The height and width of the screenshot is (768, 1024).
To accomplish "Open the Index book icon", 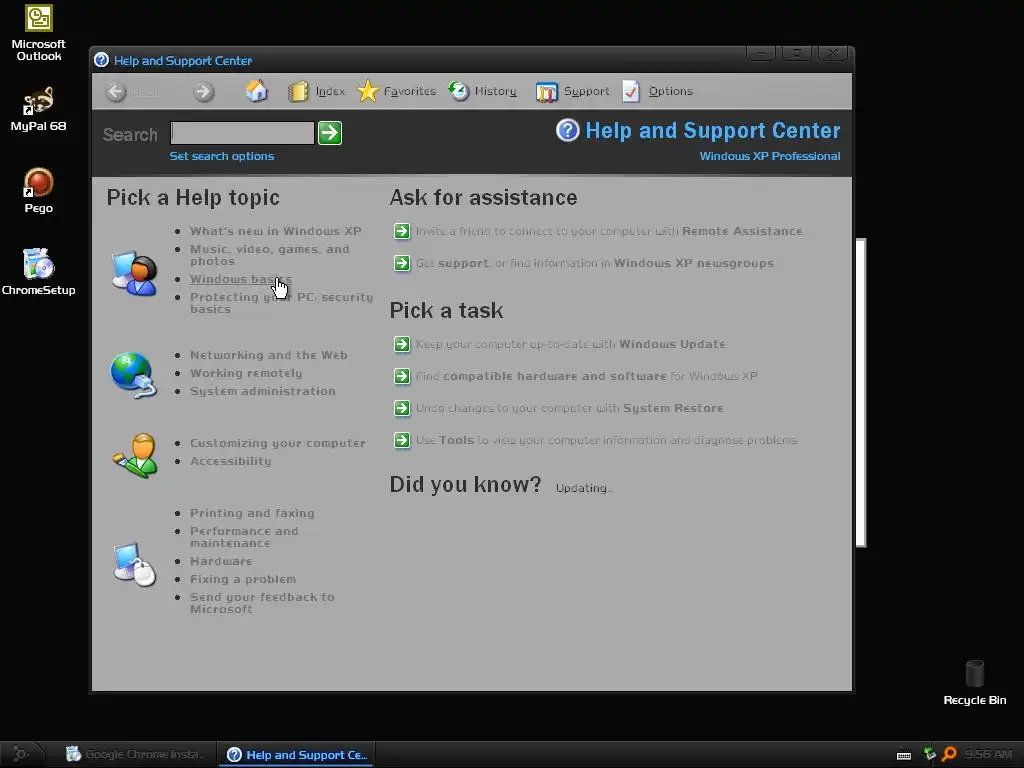I will click(x=298, y=91).
